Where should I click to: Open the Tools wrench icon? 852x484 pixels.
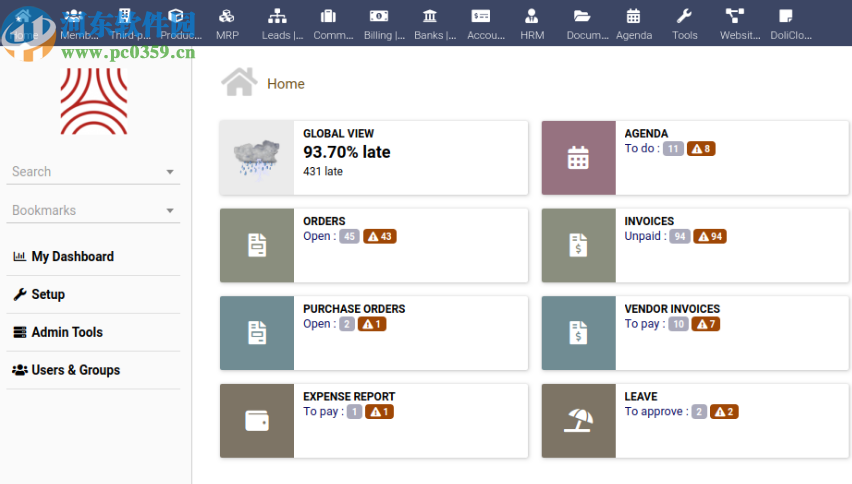(684, 17)
